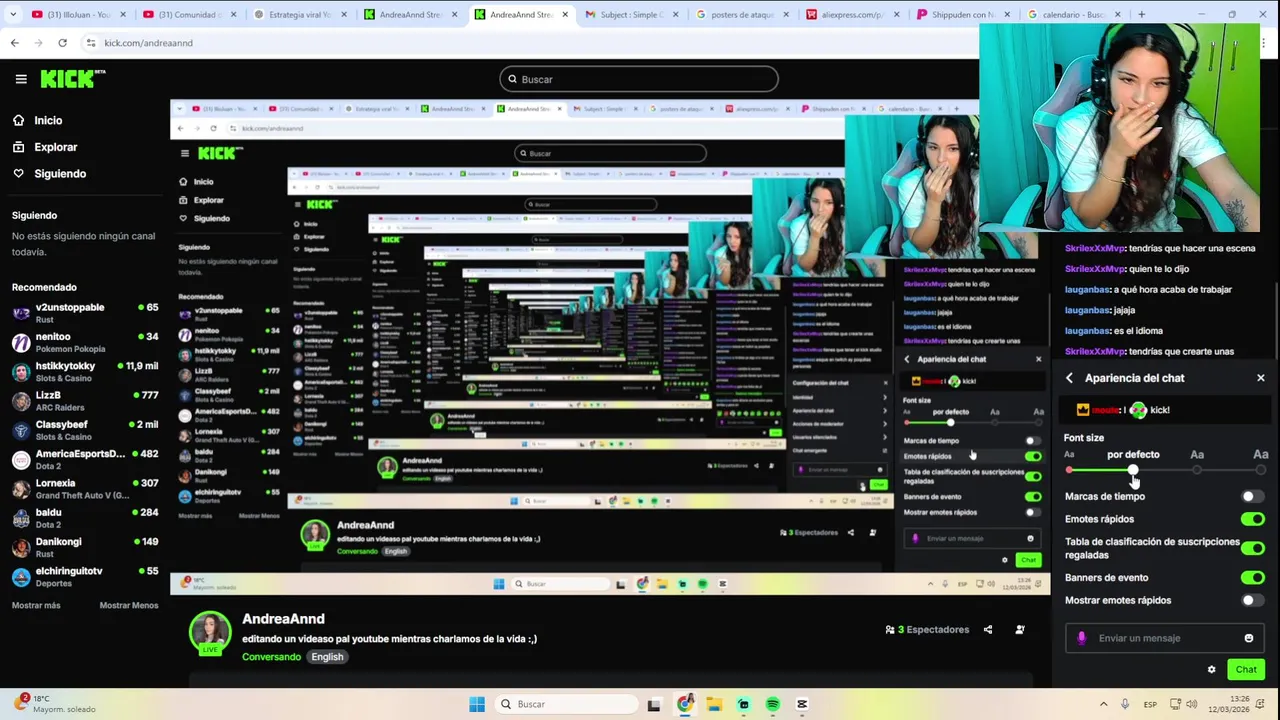Click browser forward arrow

(38, 43)
